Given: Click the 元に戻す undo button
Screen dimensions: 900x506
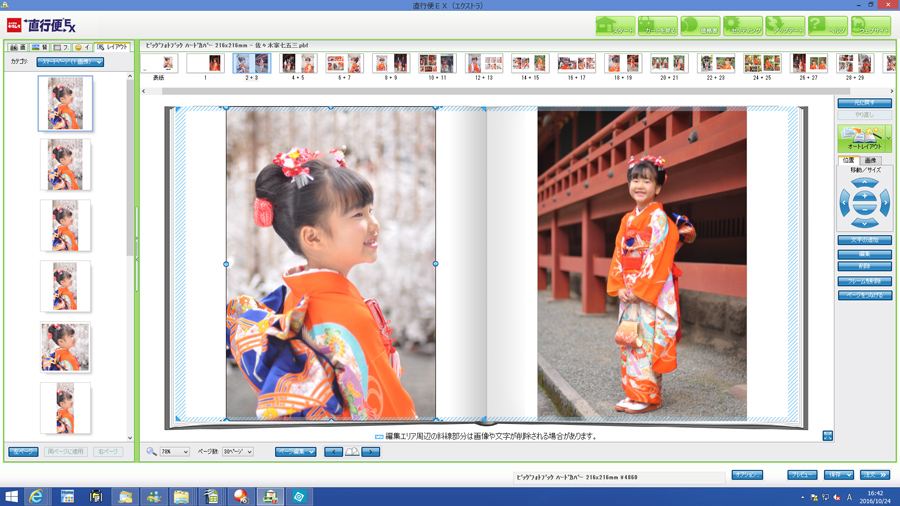Looking at the screenshot, I should (864, 103).
